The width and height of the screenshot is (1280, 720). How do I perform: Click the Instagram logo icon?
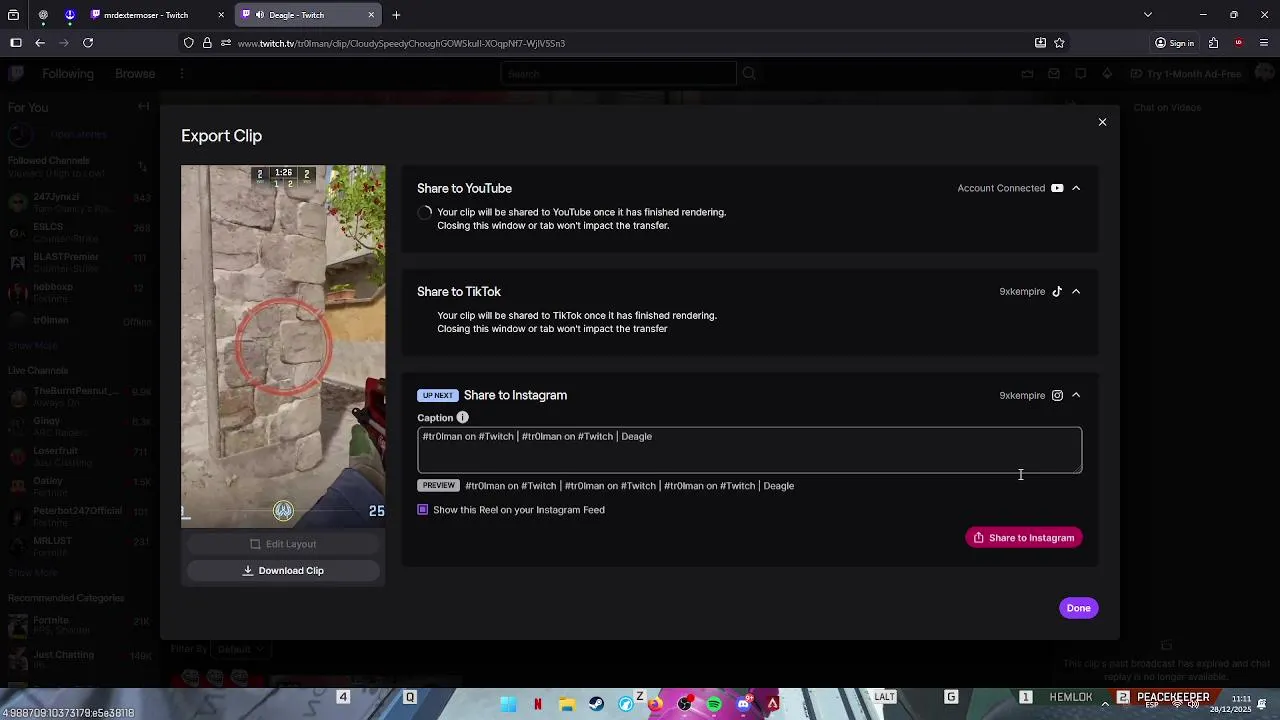1057,395
